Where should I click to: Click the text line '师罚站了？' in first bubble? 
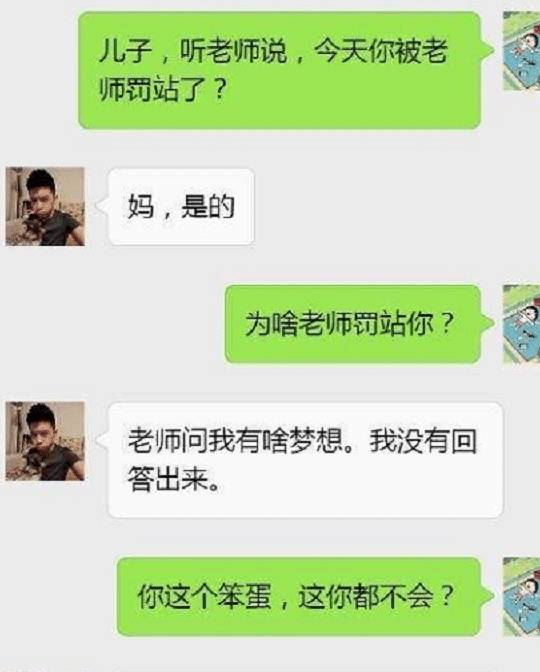tap(162, 89)
